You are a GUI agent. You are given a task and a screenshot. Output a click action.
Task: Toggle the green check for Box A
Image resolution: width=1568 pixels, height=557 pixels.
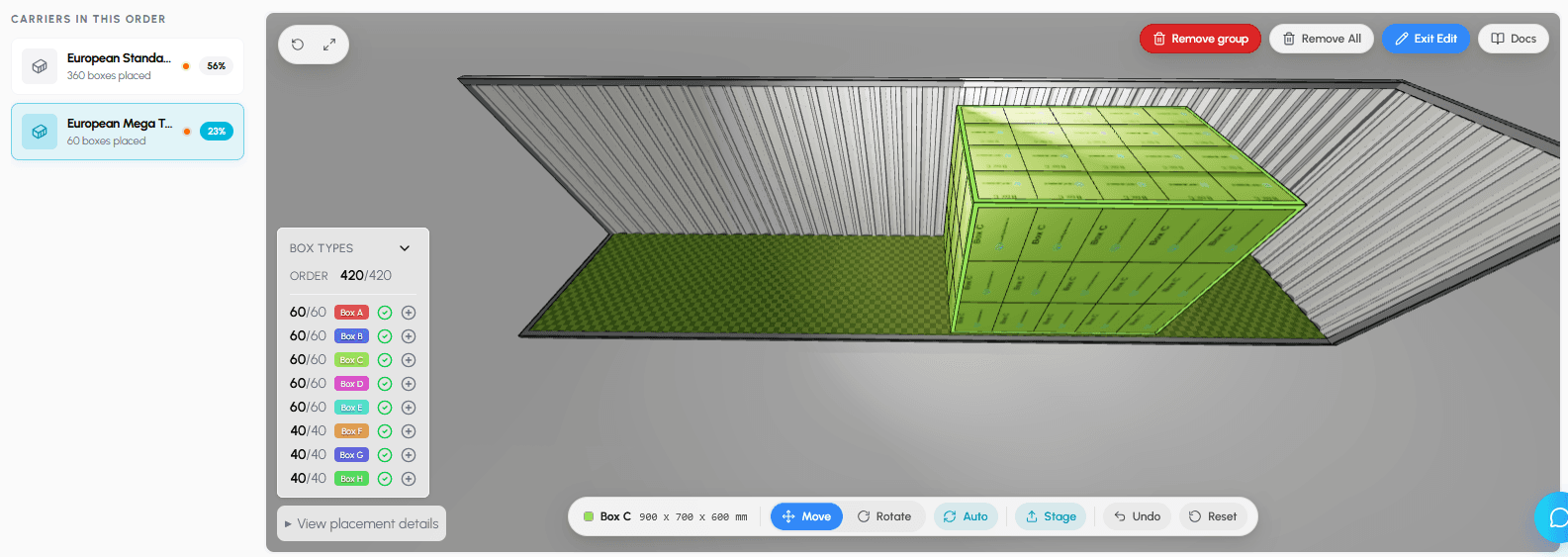pos(385,313)
